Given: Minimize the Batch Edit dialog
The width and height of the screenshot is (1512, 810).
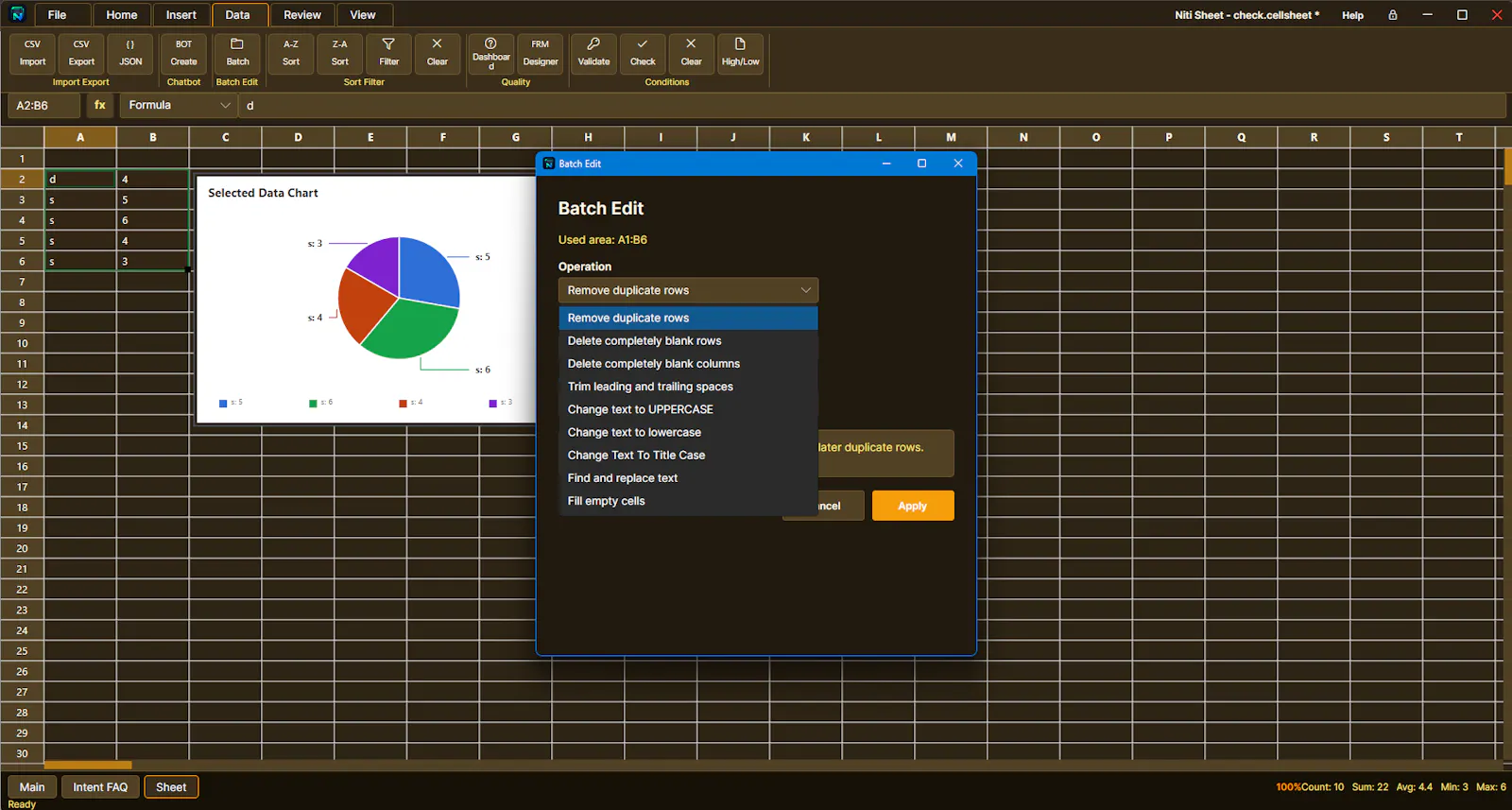Looking at the screenshot, I should coord(886,164).
